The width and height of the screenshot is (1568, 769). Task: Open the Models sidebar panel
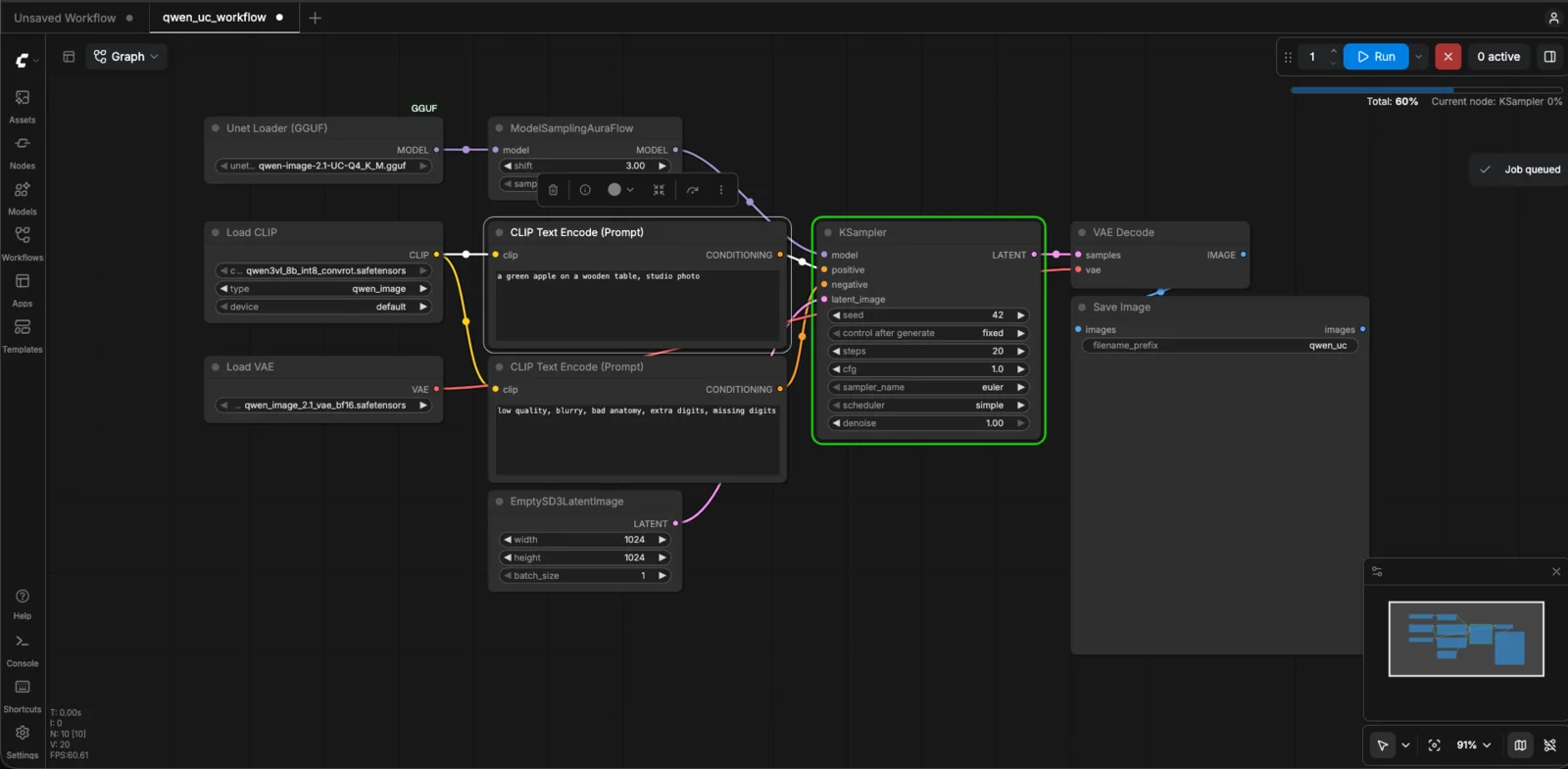pyautogui.click(x=23, y=199)
